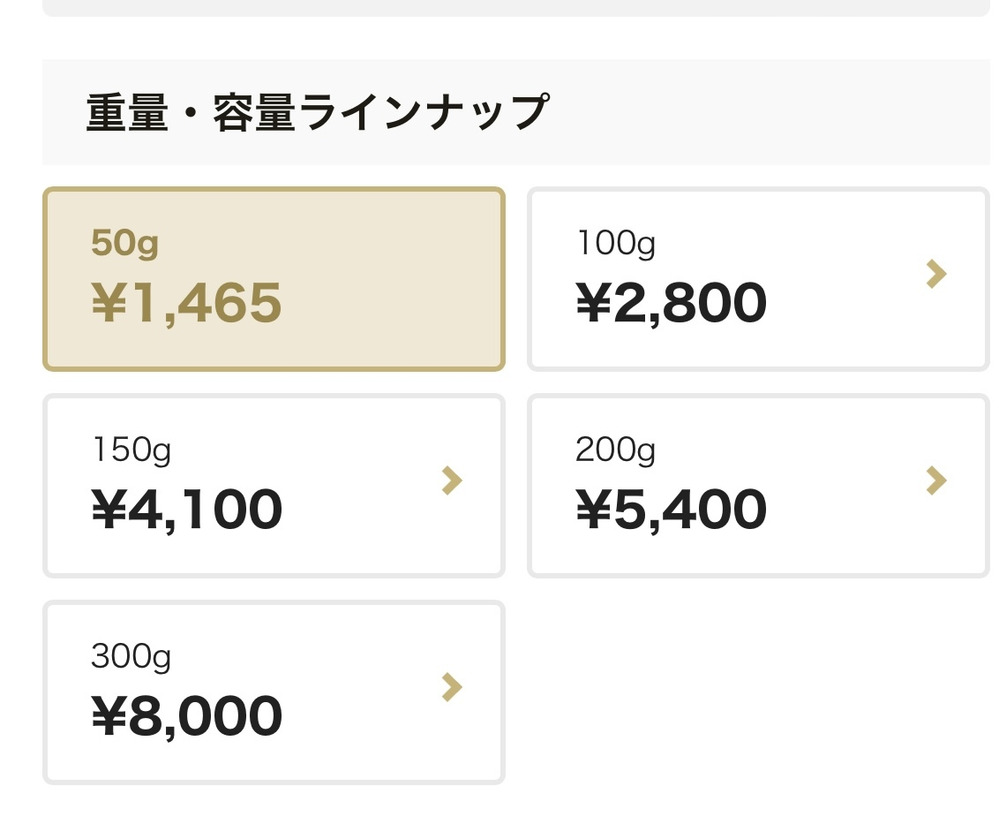Tap the ¥5,400 price text
The height and width of the screenshot is (824, 999).
tap(671, 510)
